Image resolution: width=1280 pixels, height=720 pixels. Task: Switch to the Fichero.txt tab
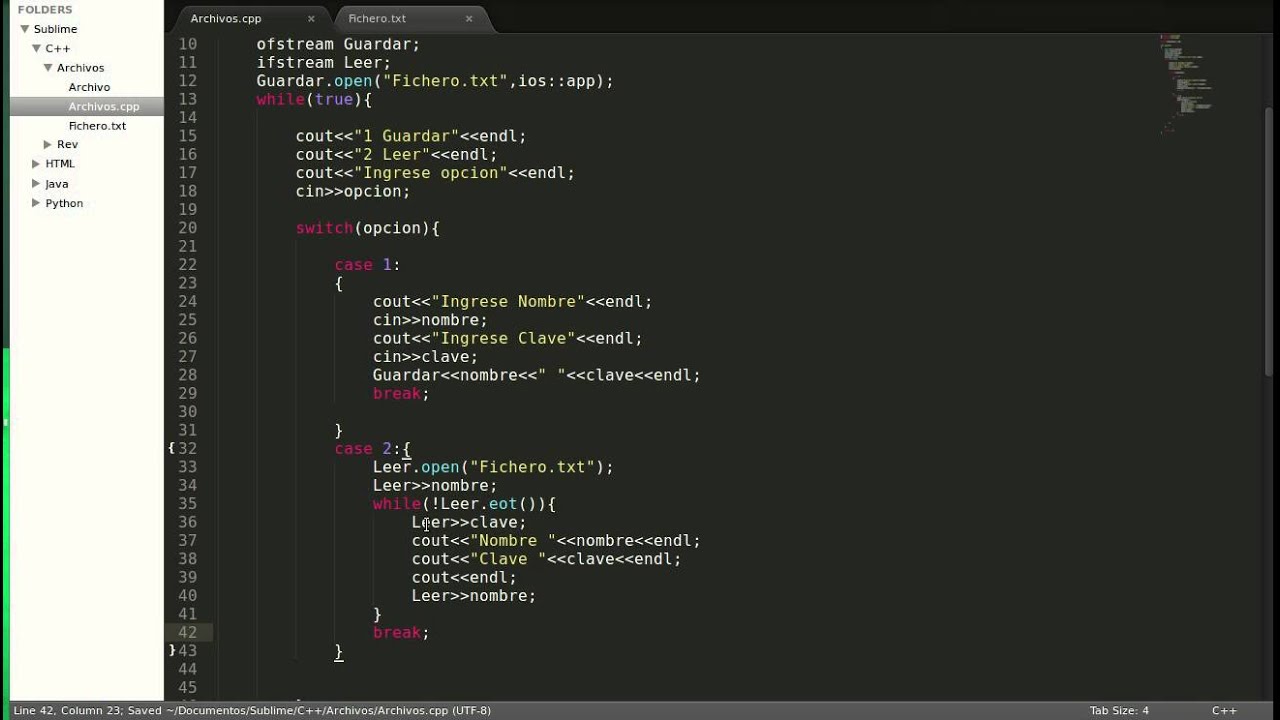tap(377, 19)
